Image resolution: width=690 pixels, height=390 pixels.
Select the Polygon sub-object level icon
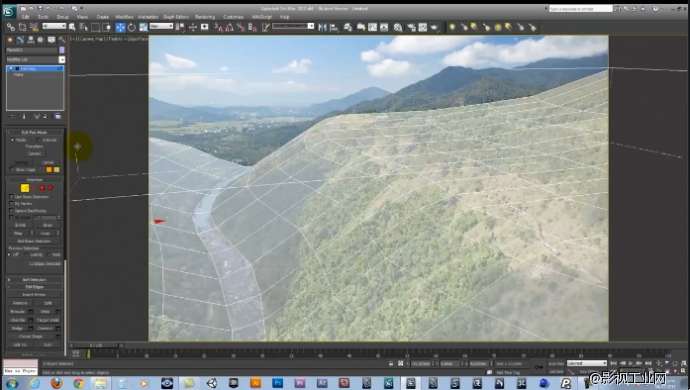point(42,188)
